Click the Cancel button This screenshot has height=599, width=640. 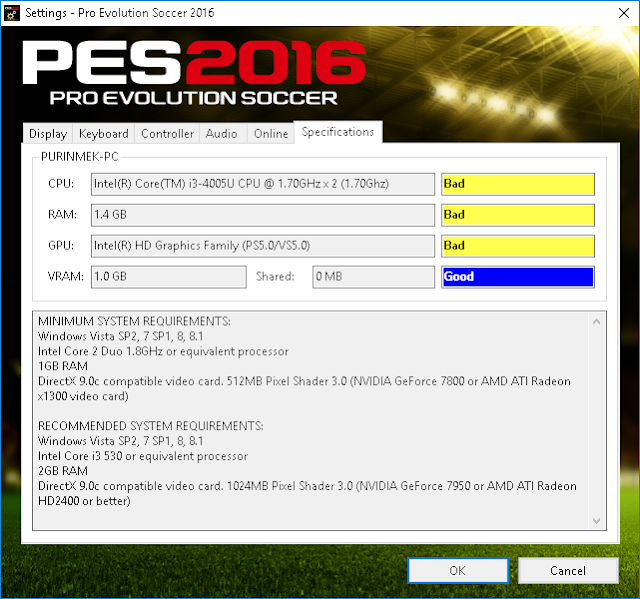pos(568,570)
